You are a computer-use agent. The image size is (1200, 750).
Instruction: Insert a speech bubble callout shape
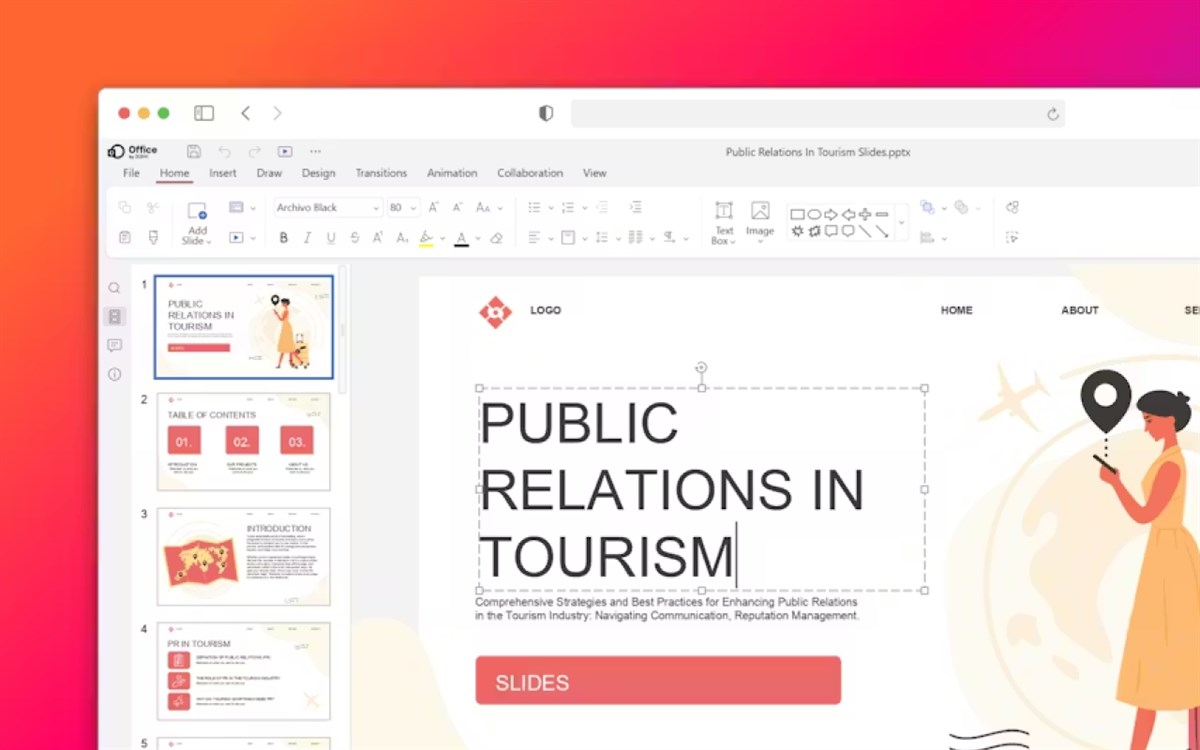pyautogui.click(x=831, y=231)
